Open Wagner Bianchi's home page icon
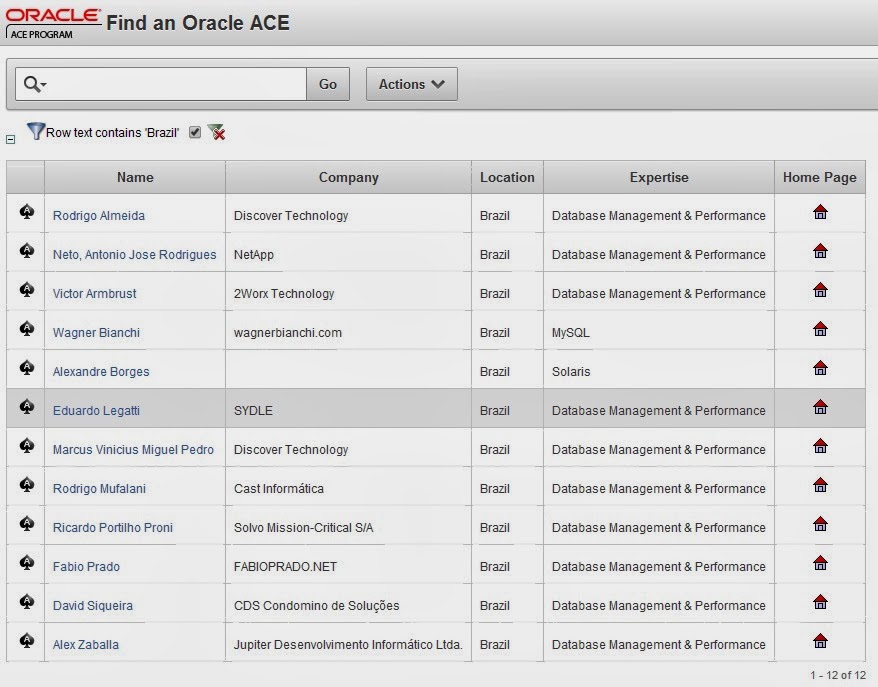 point(820,328)
